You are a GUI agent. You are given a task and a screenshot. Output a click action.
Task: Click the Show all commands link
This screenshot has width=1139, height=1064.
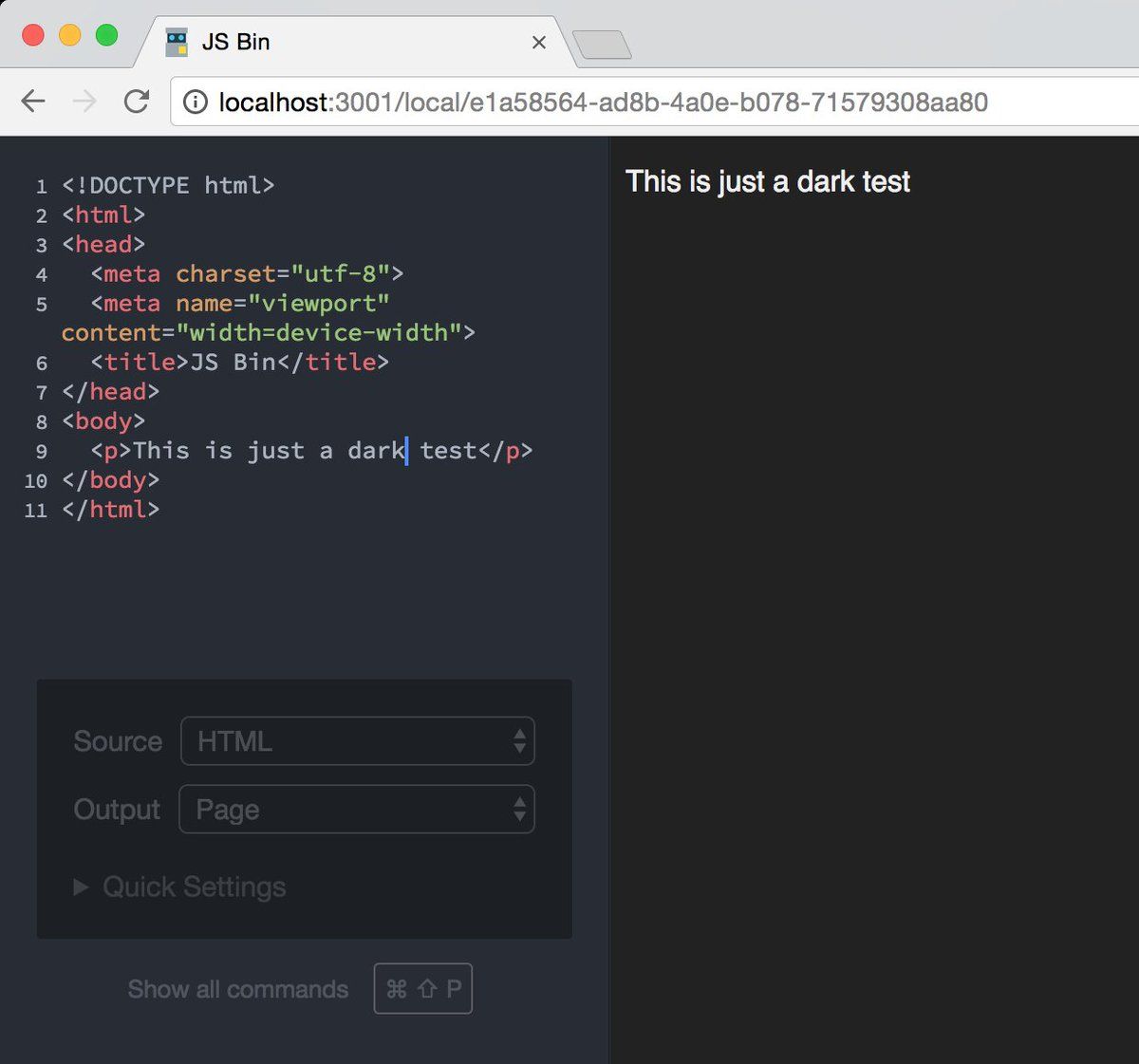(x=237, y=989)
